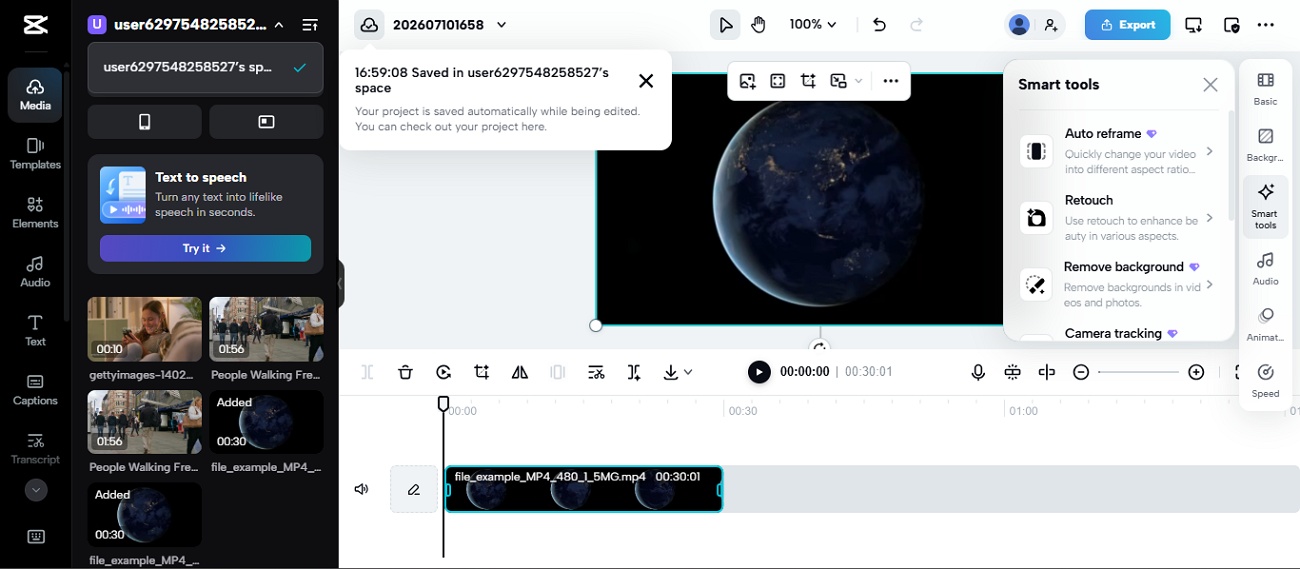Invite members with add-user icon
The width and height of the screenshot is (1300, 569).
1051,25
